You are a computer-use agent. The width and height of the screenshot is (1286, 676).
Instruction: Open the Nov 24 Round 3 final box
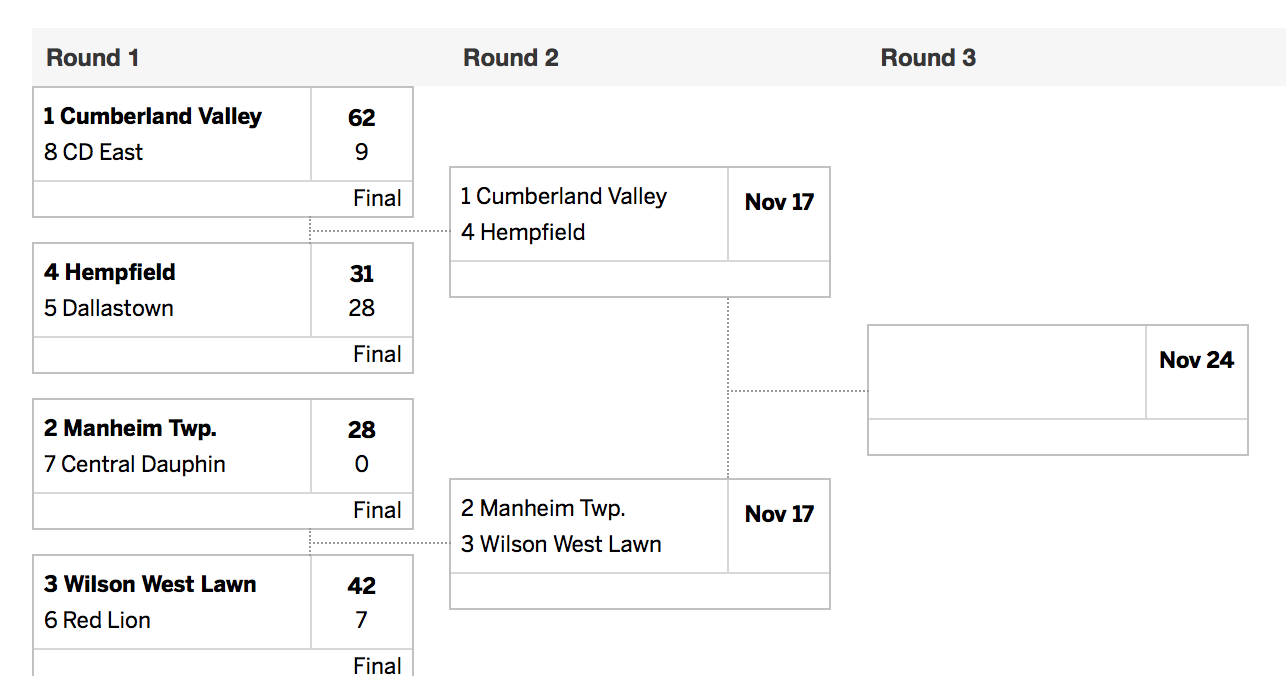coord(1058,390)
